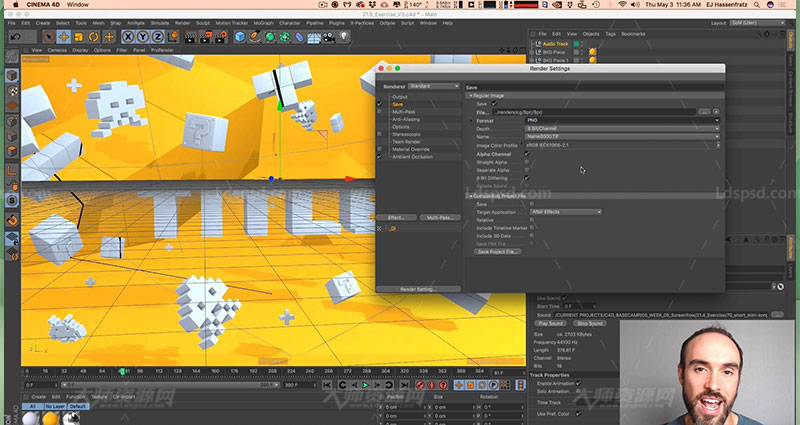Open the Render menu in menu bar
The width and height of the screenshot is (800, 425).
pos(182,23)
